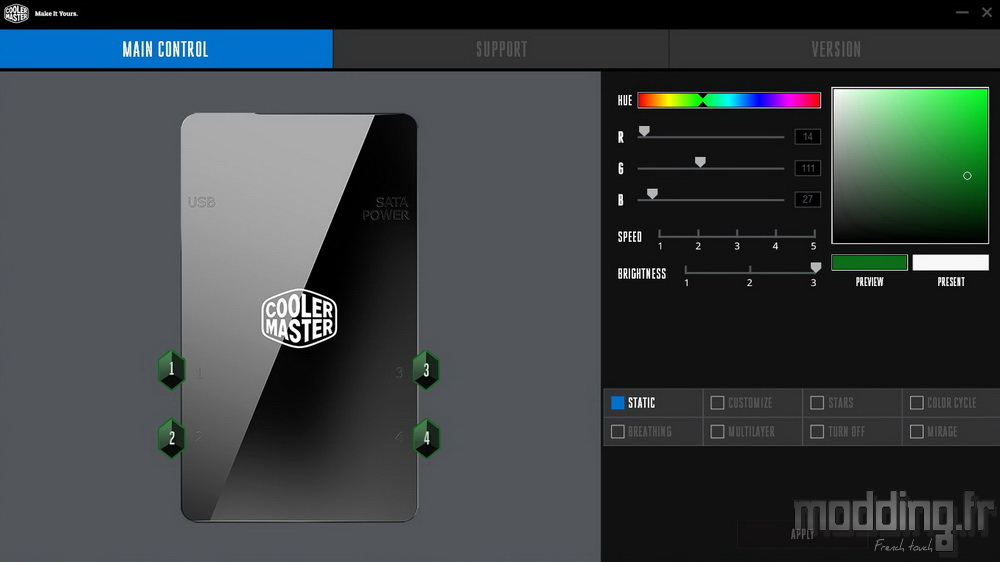The height and width of the screenshot is (562, 1000).
Task: Switch to the Version tab
Action: tap(835, 49)
